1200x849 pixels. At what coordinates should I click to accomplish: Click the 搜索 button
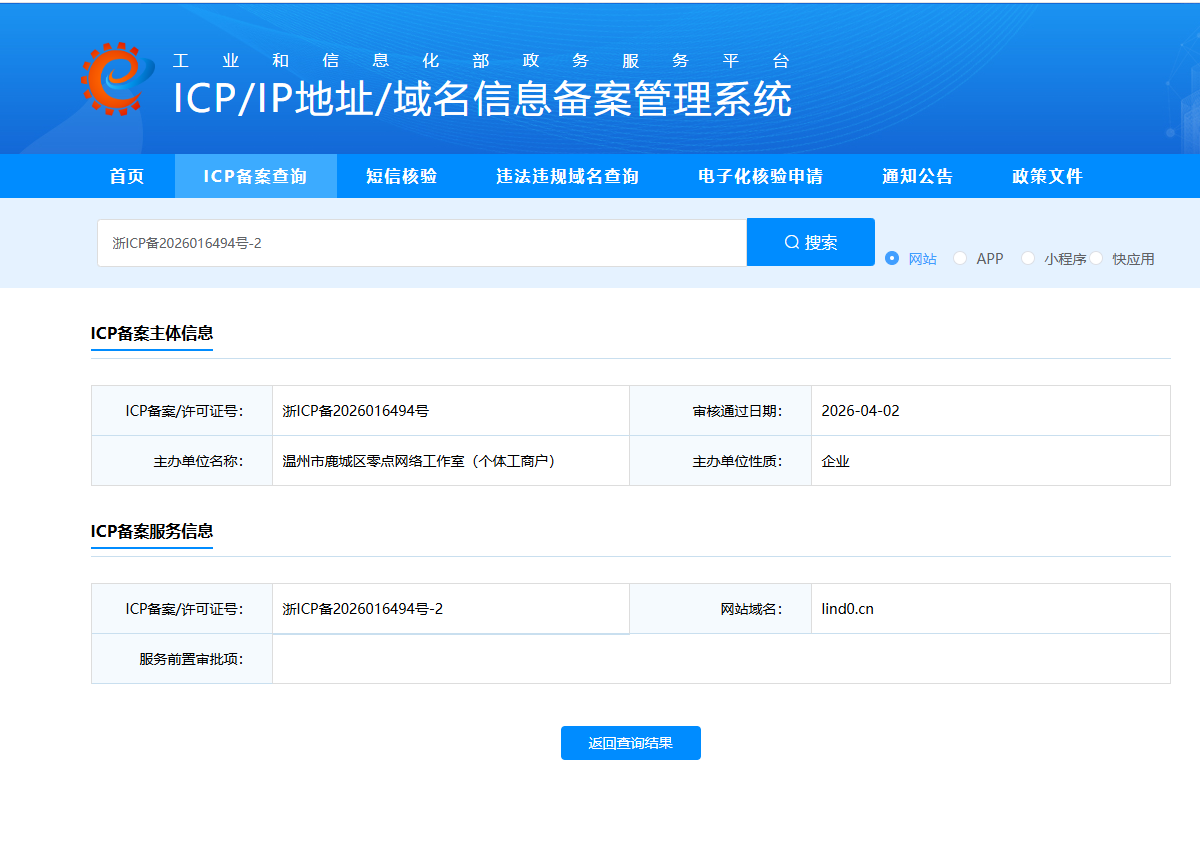[x=811, y=242]
